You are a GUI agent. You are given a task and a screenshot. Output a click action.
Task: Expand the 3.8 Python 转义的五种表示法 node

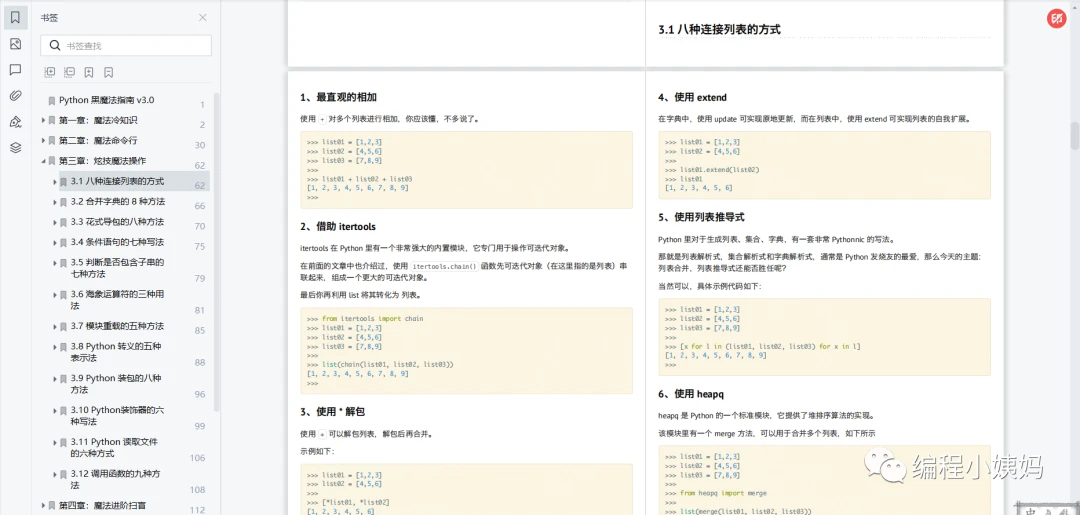(54, 347)
